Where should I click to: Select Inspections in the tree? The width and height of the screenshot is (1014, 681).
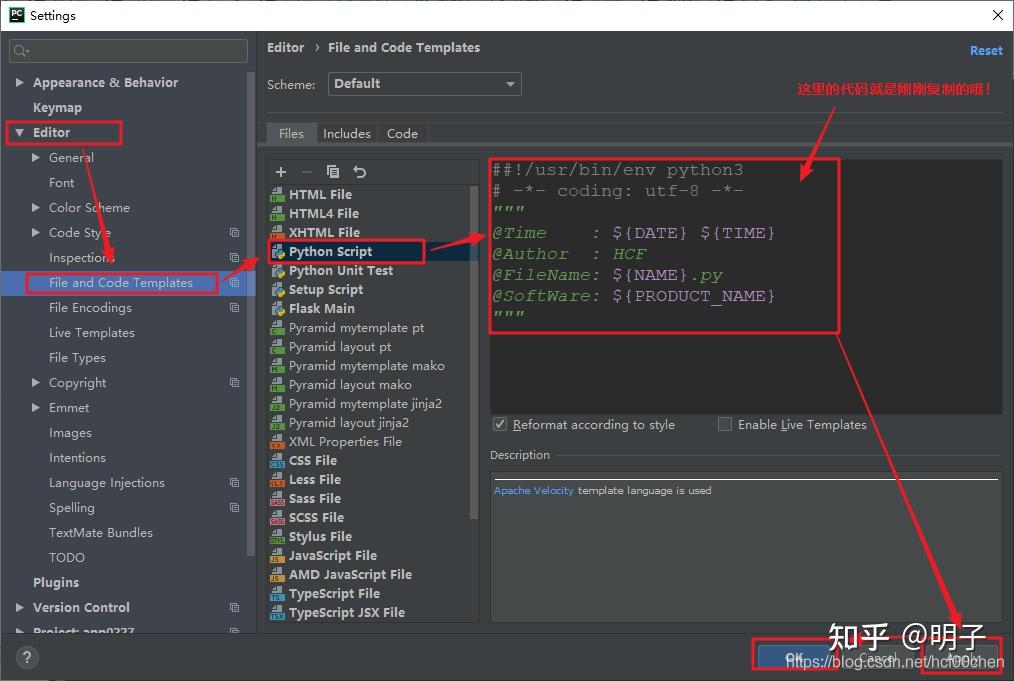pos(81,257)
